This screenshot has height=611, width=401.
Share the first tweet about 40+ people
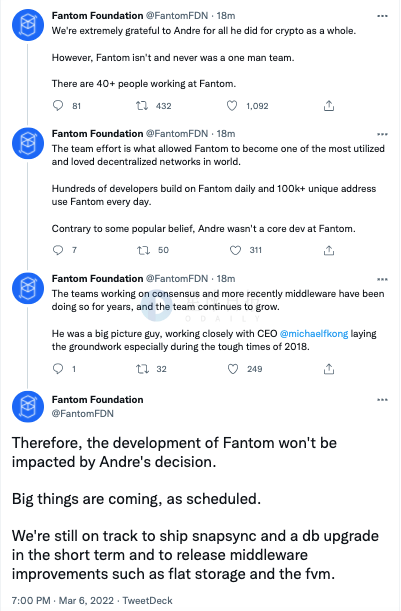pyautogui.click(x=329, y=106)
